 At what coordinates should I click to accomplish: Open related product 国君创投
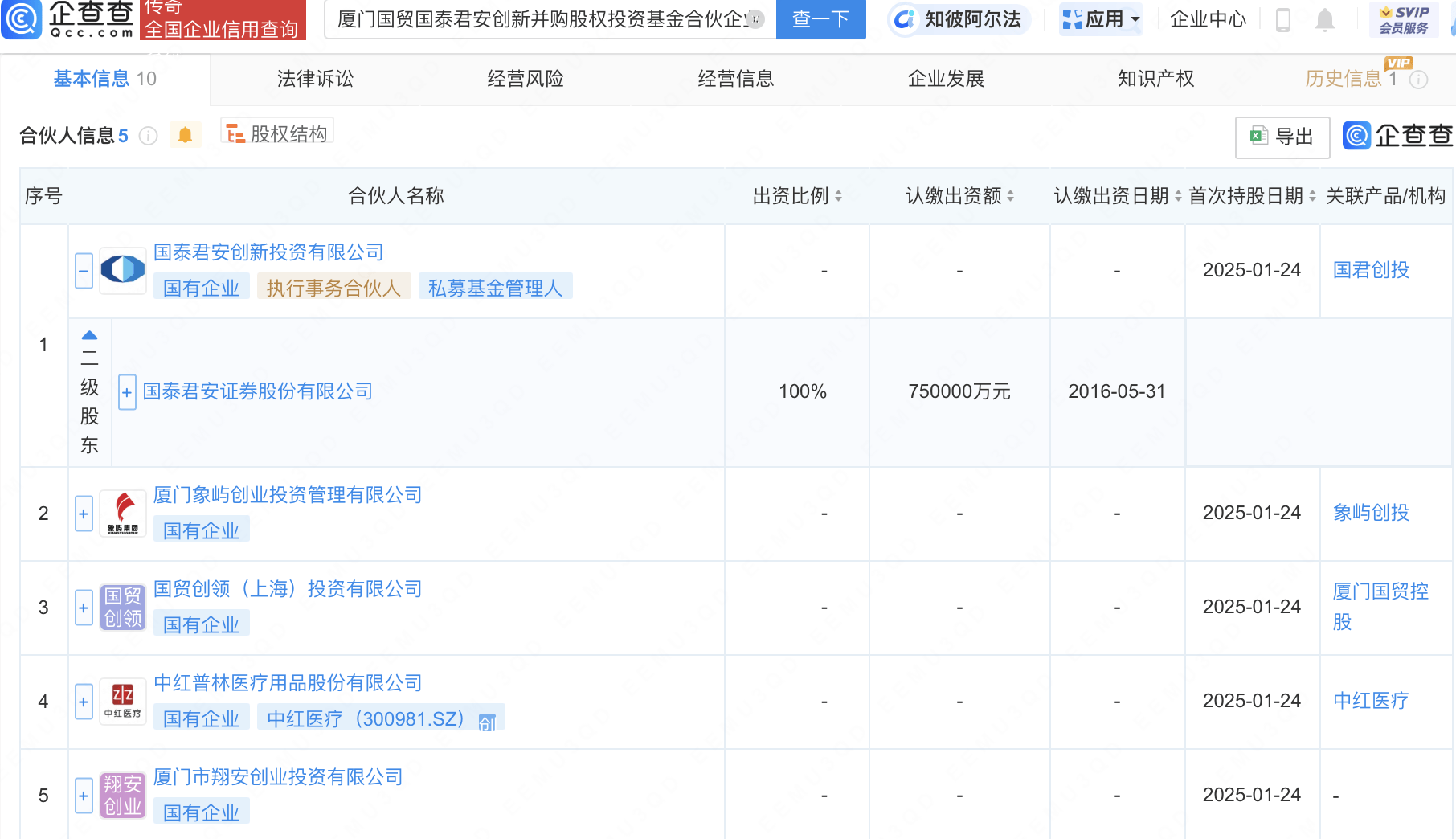click(x=1371, y=270)
